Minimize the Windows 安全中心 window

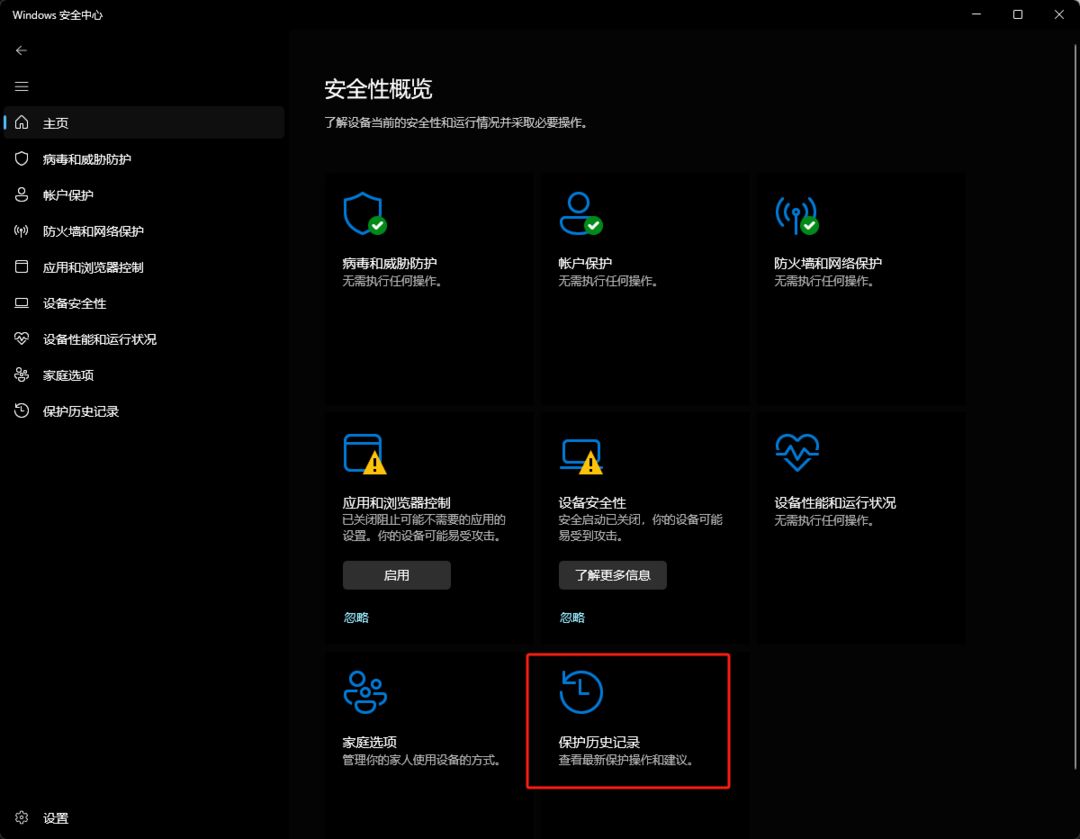(x=976, y=14)
